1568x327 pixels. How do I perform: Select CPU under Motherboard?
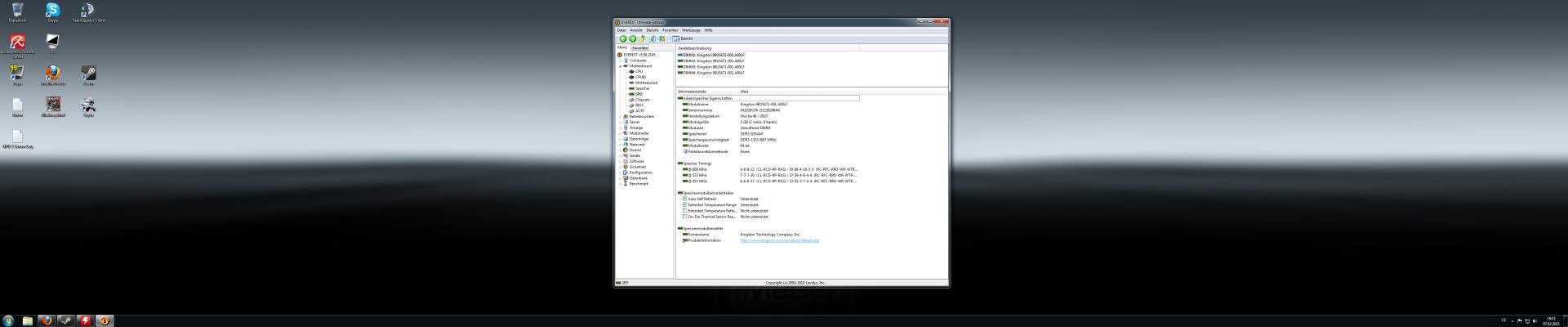click(639, 72)
